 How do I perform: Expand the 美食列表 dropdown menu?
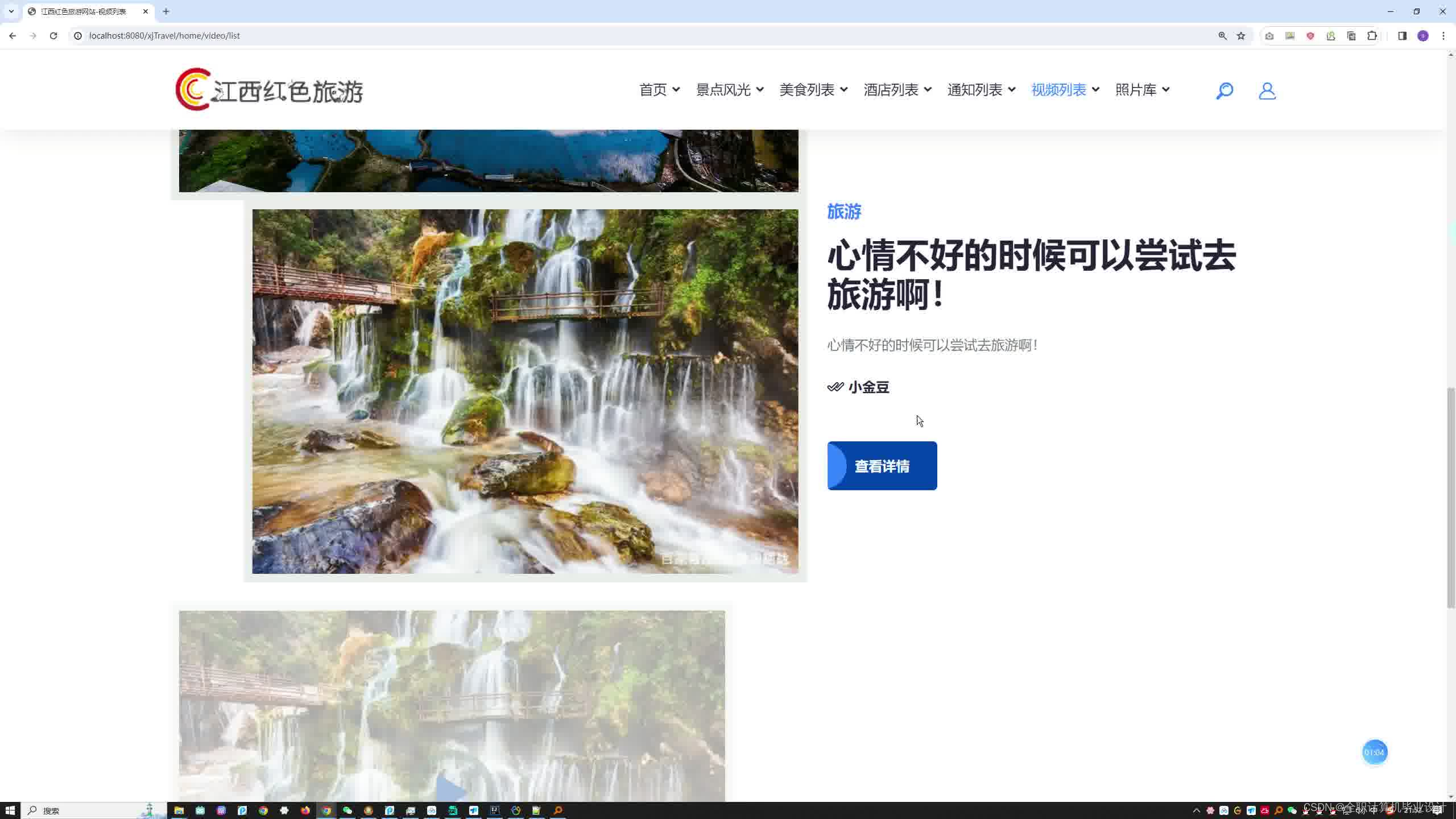813,90
